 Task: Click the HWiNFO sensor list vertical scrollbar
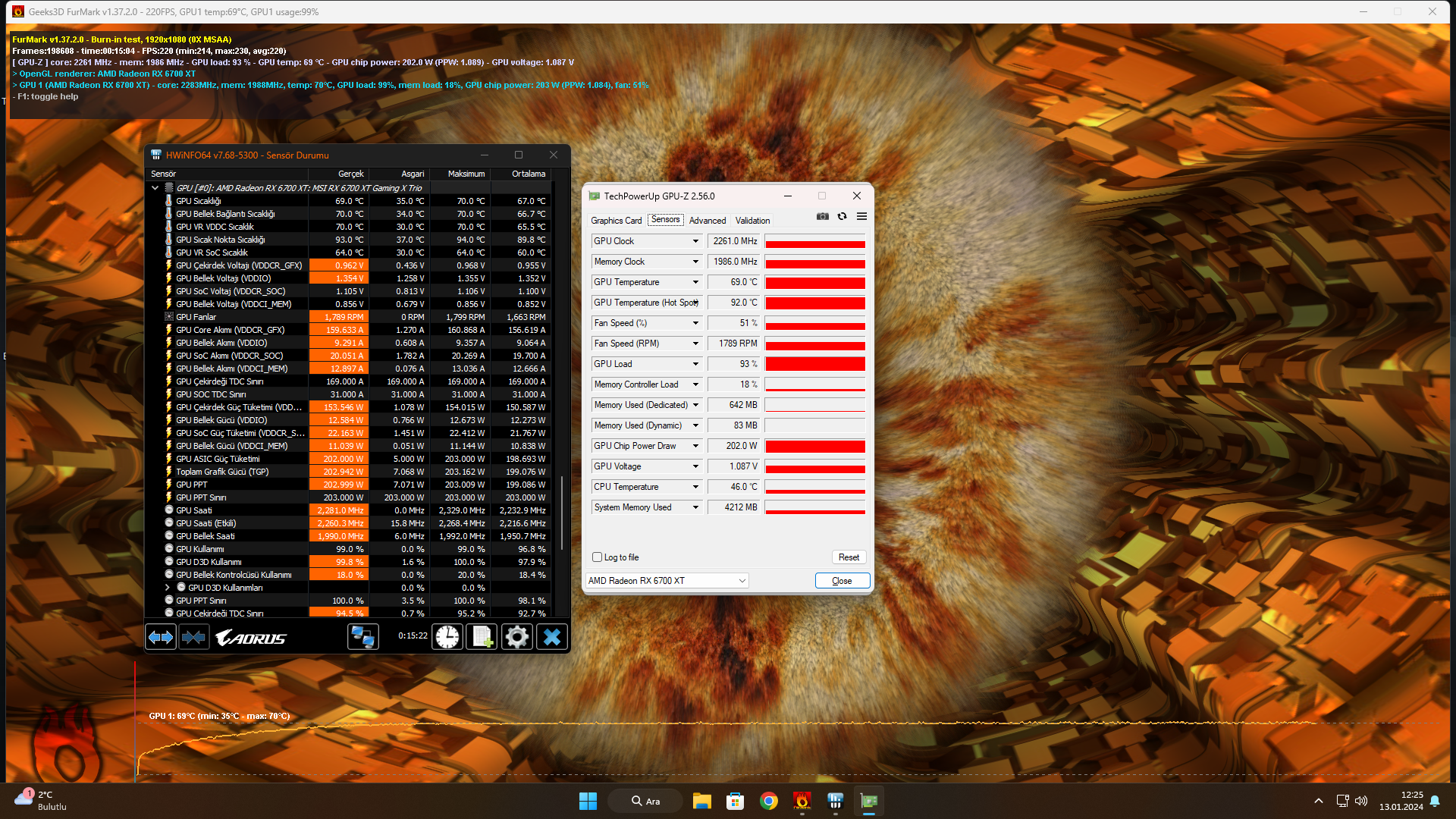[562, 512]
